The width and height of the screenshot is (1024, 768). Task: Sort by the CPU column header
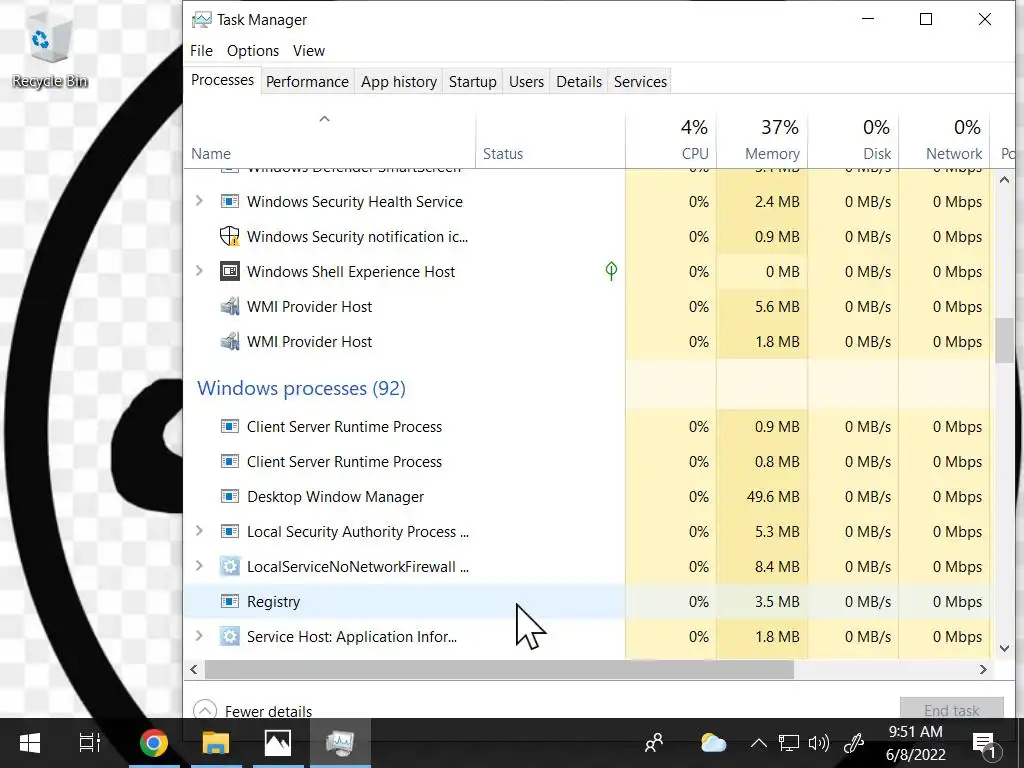671,140
